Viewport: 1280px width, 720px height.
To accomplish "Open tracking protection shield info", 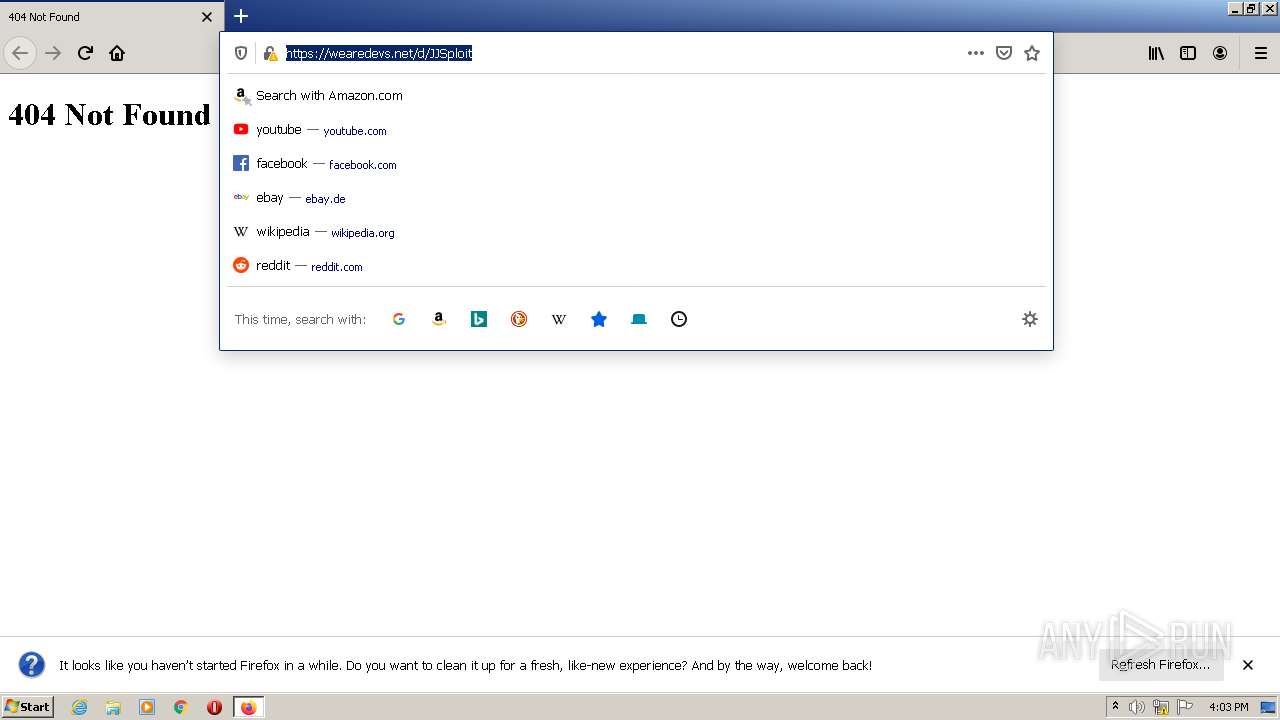I will click(241, 53).
